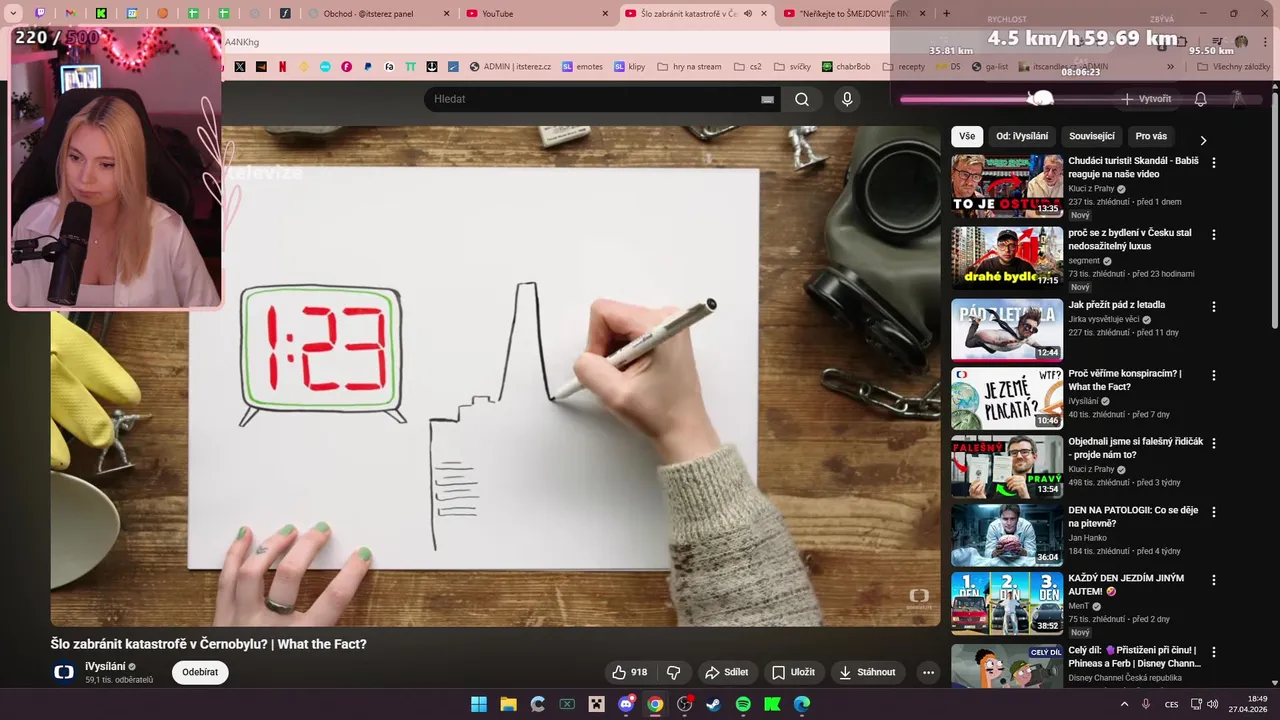Open the Kick pinned tab
Viewport: 1280px width, 720px height.
[101, 14]
